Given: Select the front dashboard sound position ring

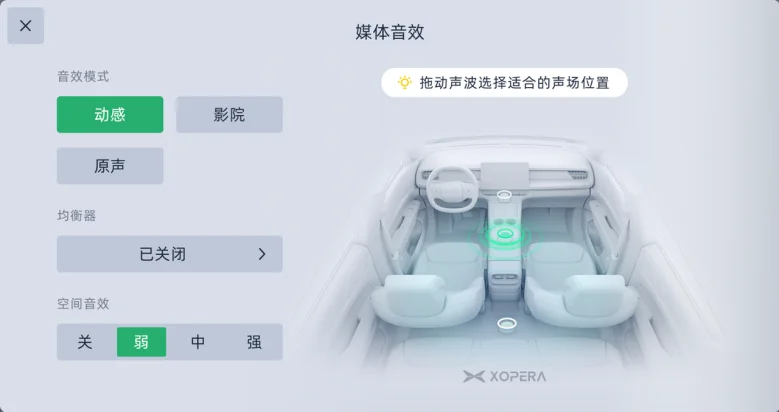Looking at the screenshot, I should click(504, 195).
